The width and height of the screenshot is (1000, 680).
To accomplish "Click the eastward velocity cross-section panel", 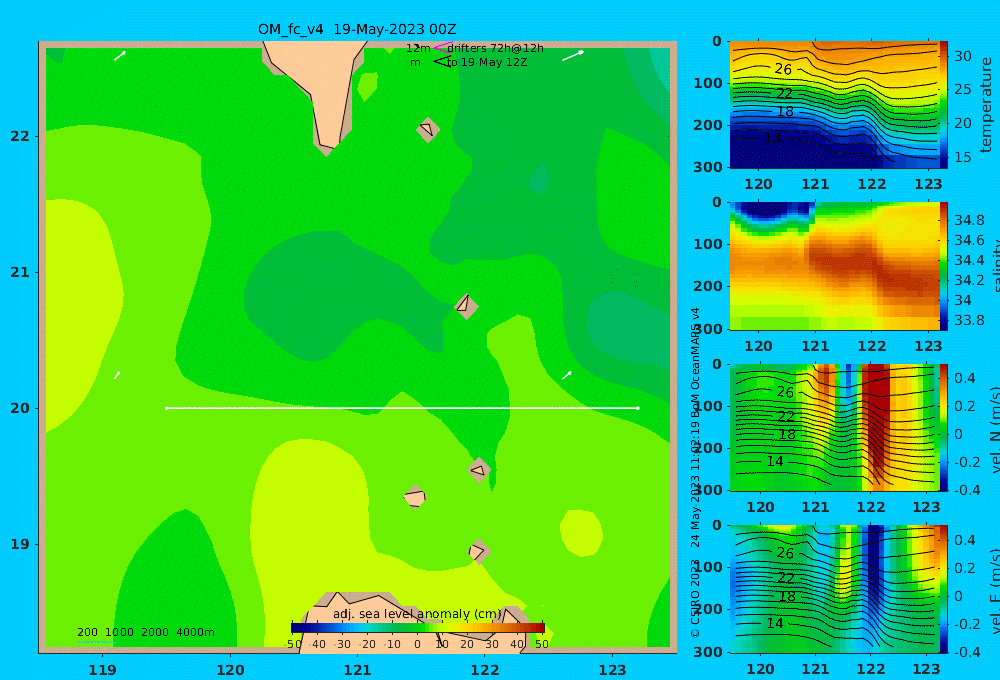I will [834, 589].
